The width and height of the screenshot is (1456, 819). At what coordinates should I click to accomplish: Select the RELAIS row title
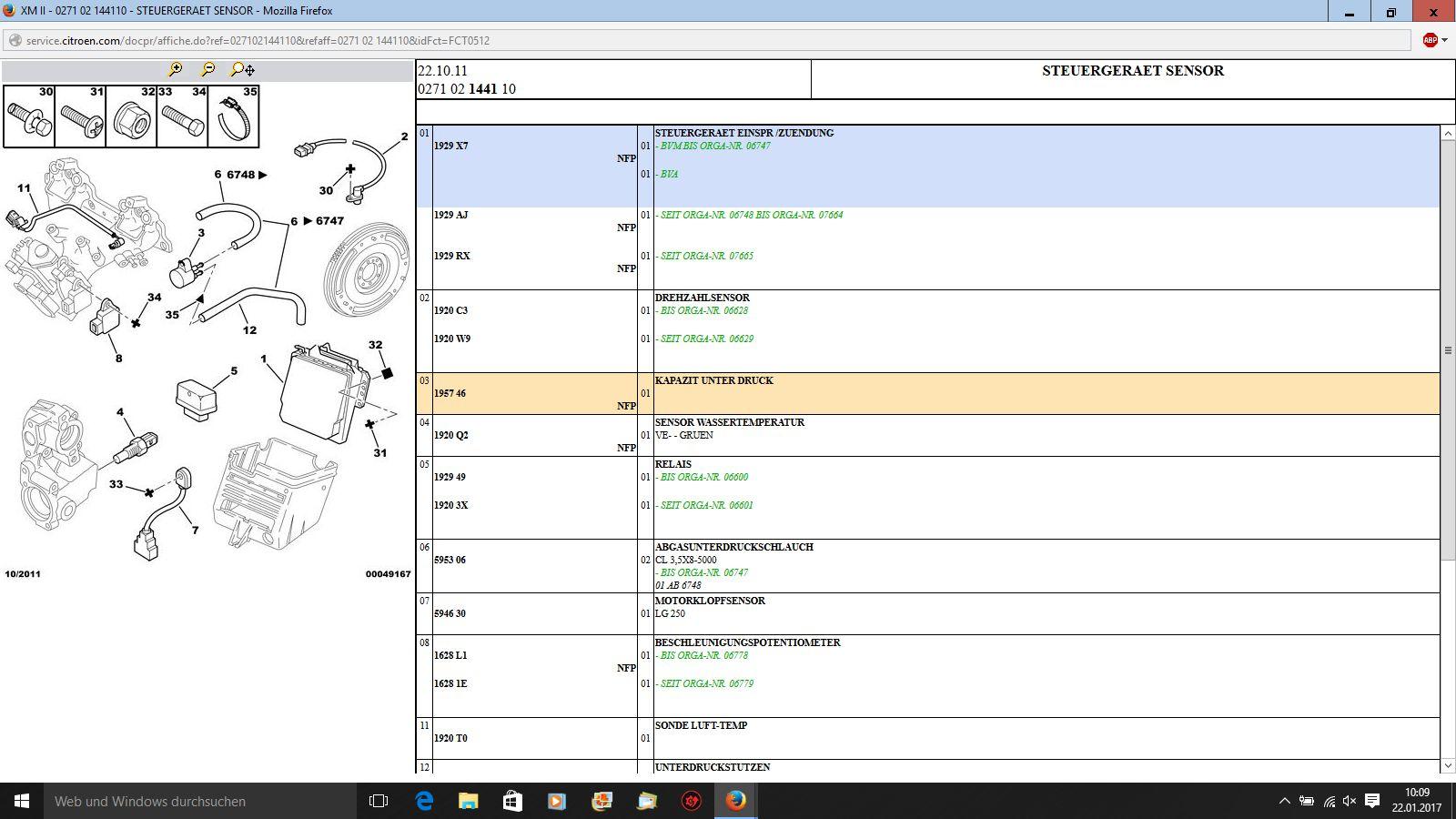[673, 464]
